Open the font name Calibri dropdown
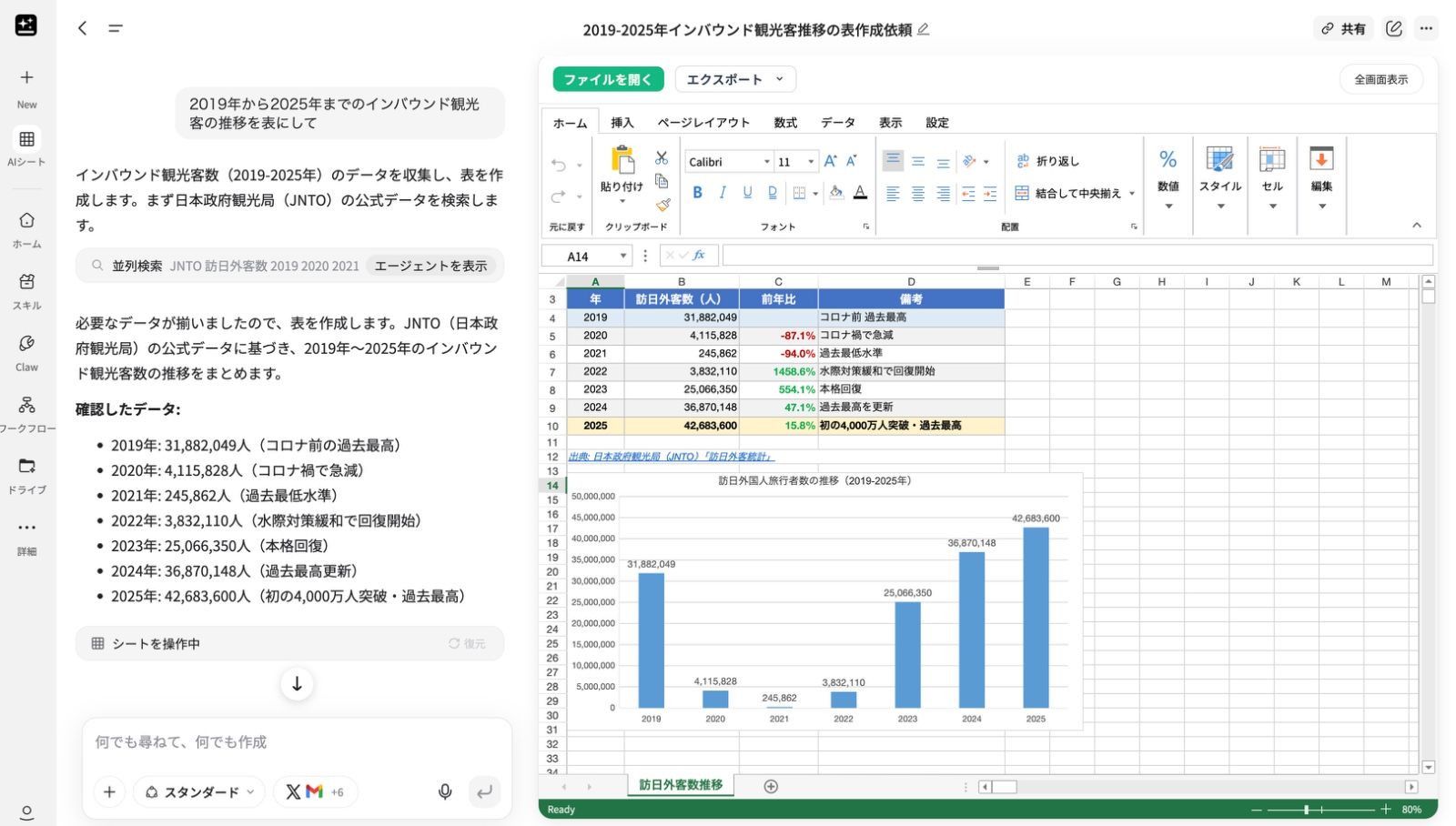1456x826 pixels. click(729, 162)
